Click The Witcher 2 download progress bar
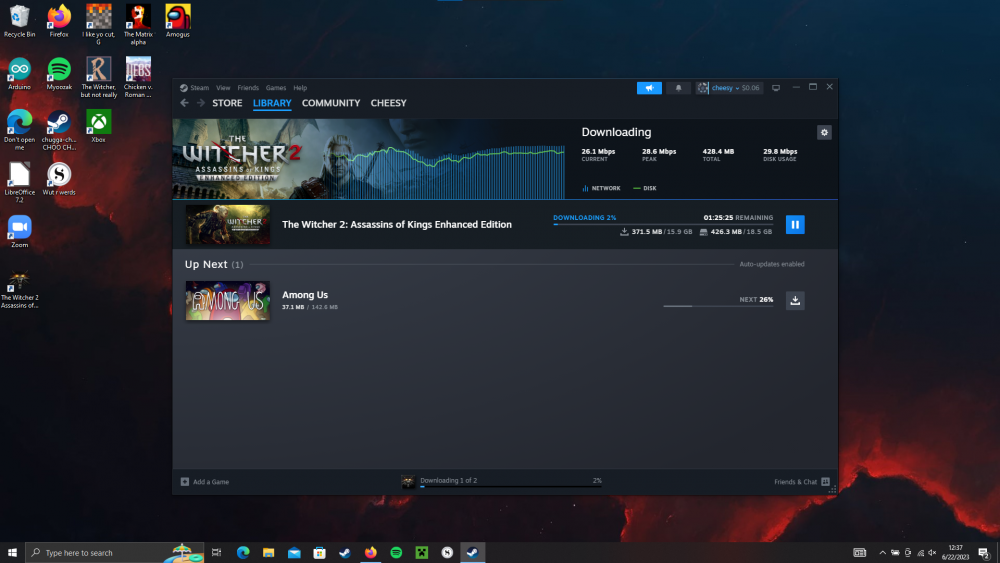This screenshot has height=563, width=1000. pos(663,224)
